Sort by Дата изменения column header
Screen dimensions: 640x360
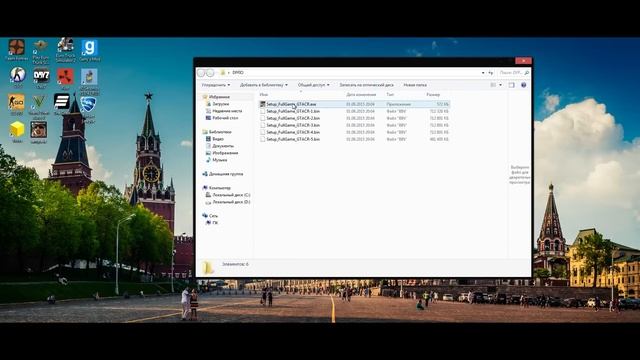361,95
